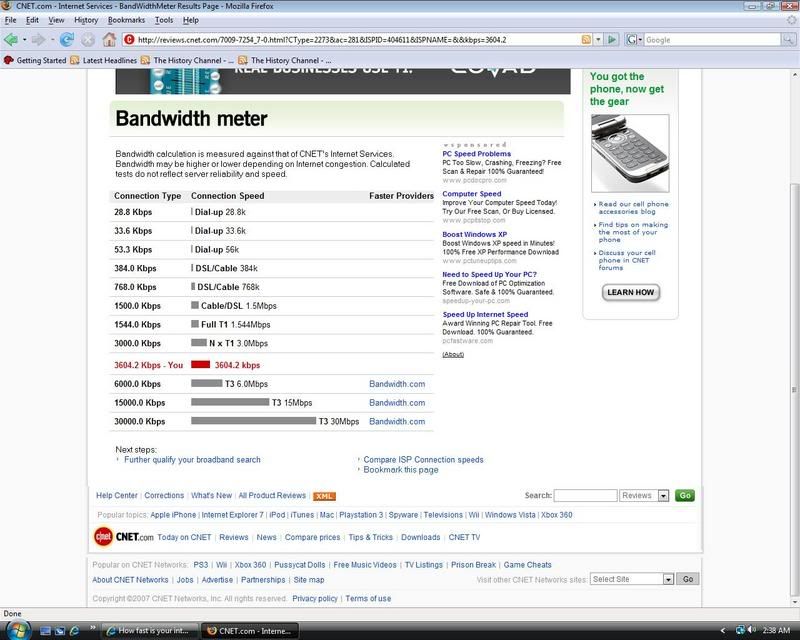Click the mail quick launch icon
Screen dimensions: 800x640
tap(60, 631)
